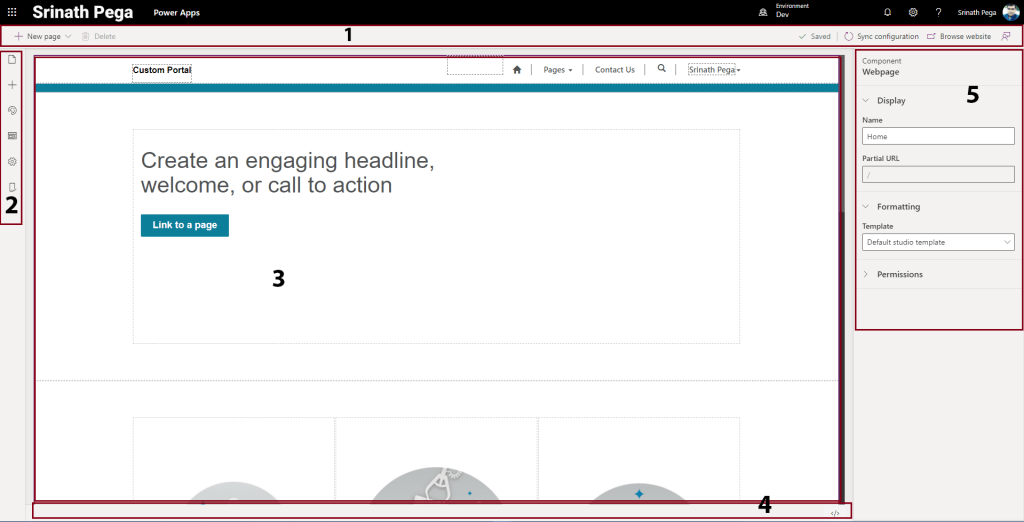This screenshot has width=1024, height=522.
Task: Collapse the Display section
Action: coord(890,100)
